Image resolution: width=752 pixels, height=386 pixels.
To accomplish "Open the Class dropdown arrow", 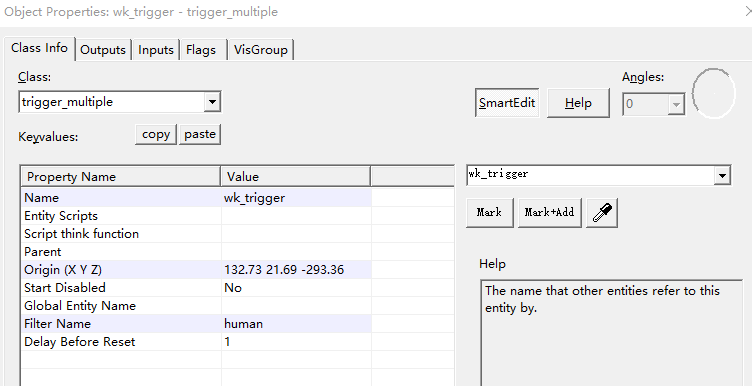I will 212,102.
